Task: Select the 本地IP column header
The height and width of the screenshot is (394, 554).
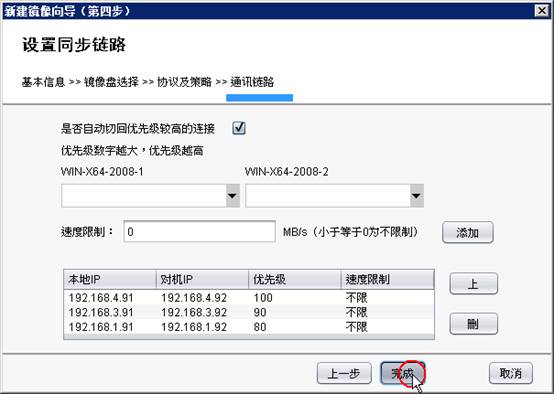Action: (110, 280)
